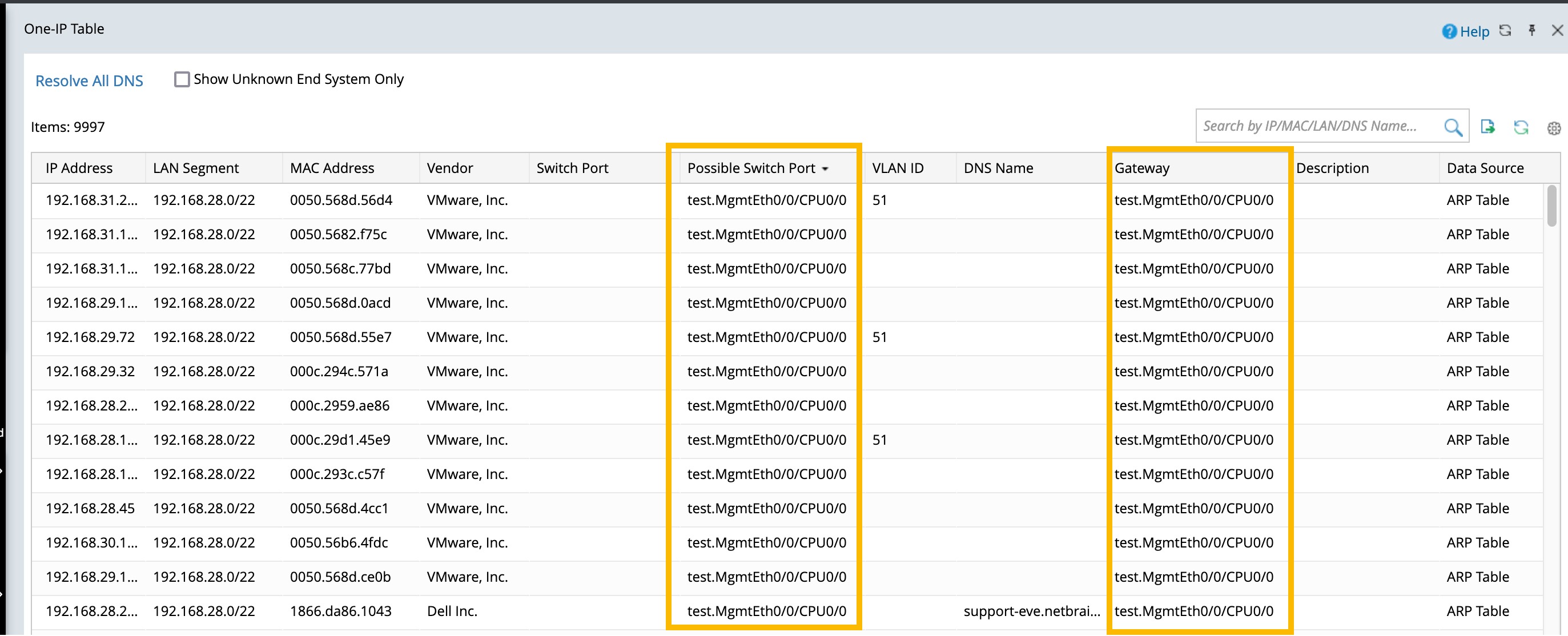Open column settings gear icon
Image resolution: width=1568 pixels, height=636 pixels.
click(x=1553, y=128)
